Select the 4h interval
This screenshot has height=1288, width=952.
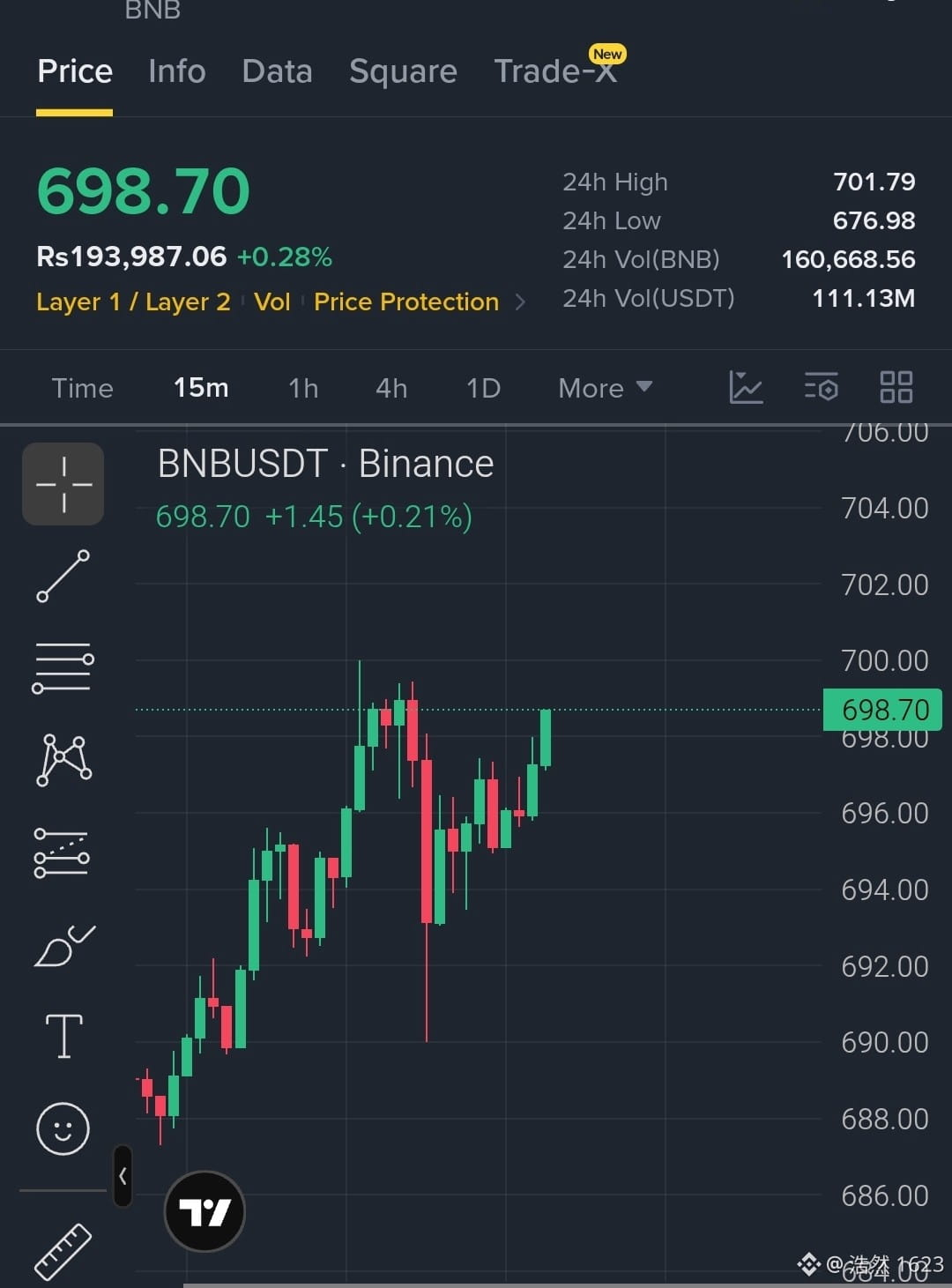point(391,388)
